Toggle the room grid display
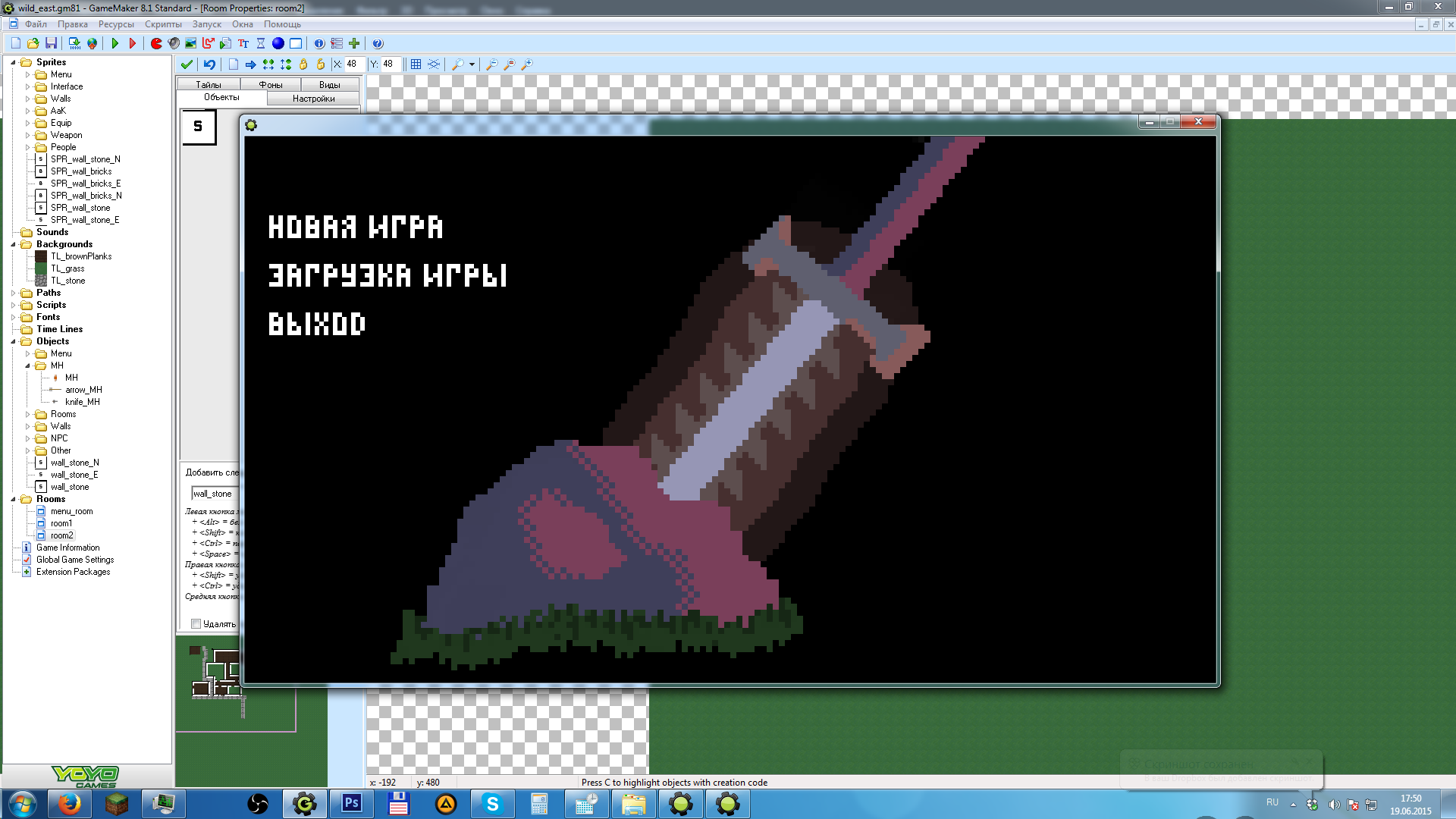1456x819 pixels. point(416,64)
